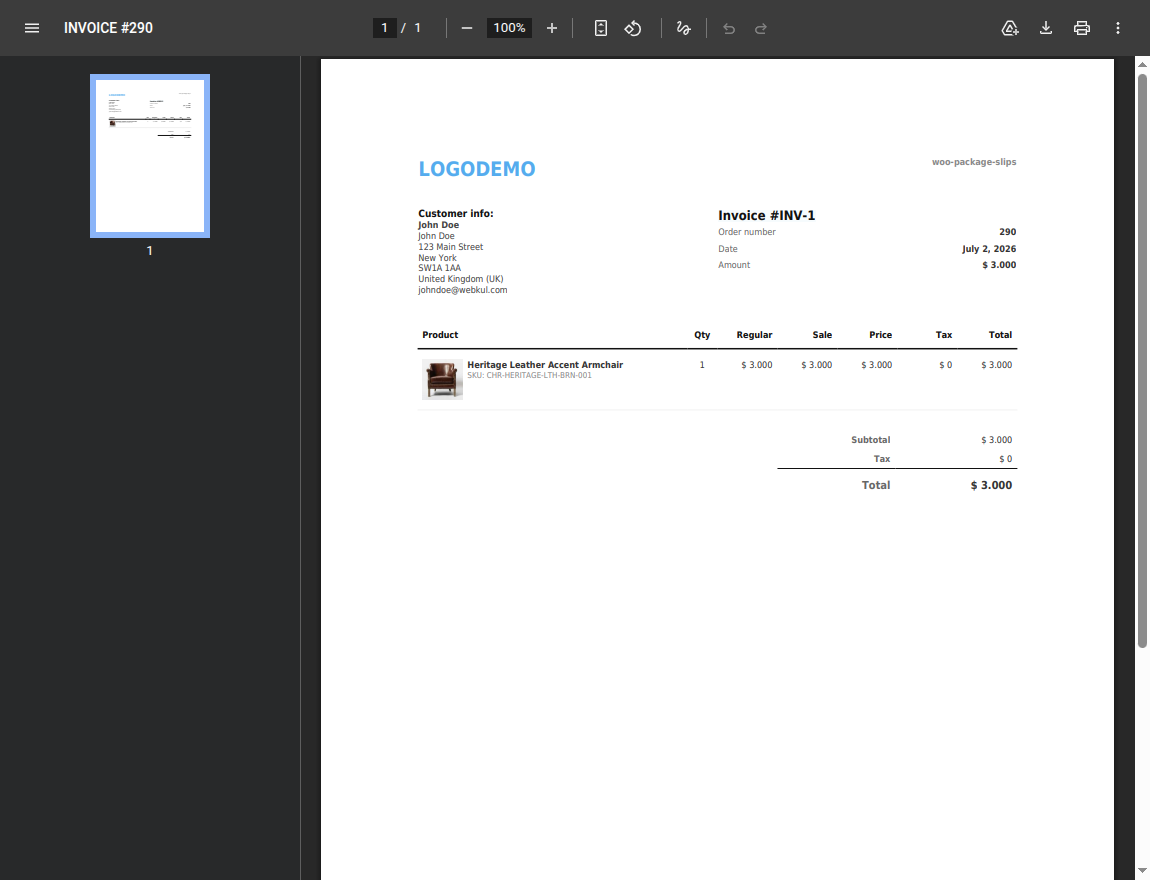
Task: Click the 'Sale' column header
Action: pos(822,334)
